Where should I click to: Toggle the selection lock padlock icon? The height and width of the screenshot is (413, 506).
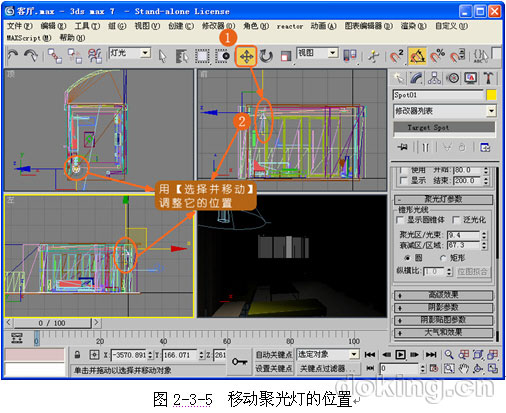click(77, 354)
